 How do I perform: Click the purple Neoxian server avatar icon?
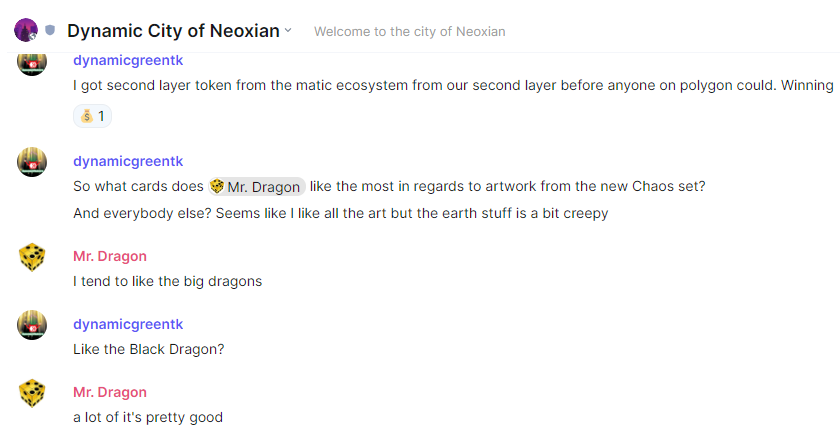[26, 30]
